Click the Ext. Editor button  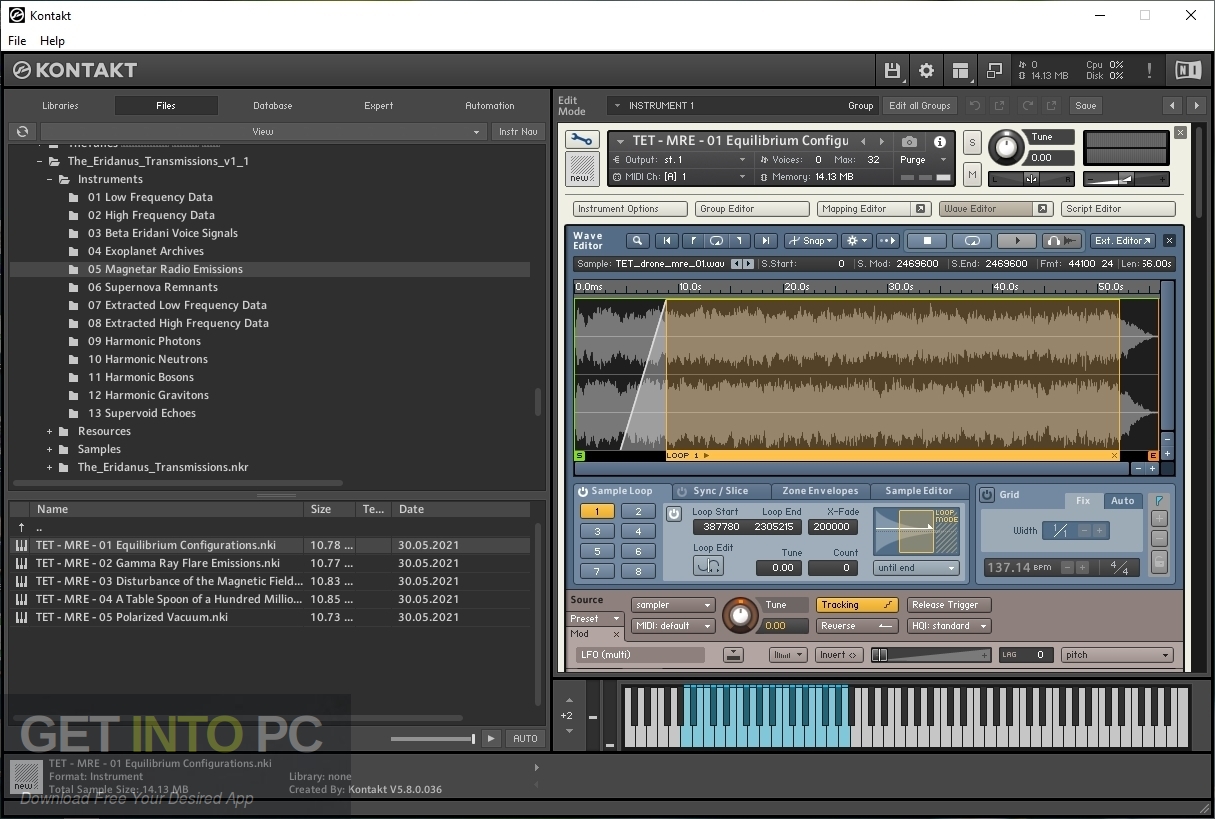(1123, 240)
